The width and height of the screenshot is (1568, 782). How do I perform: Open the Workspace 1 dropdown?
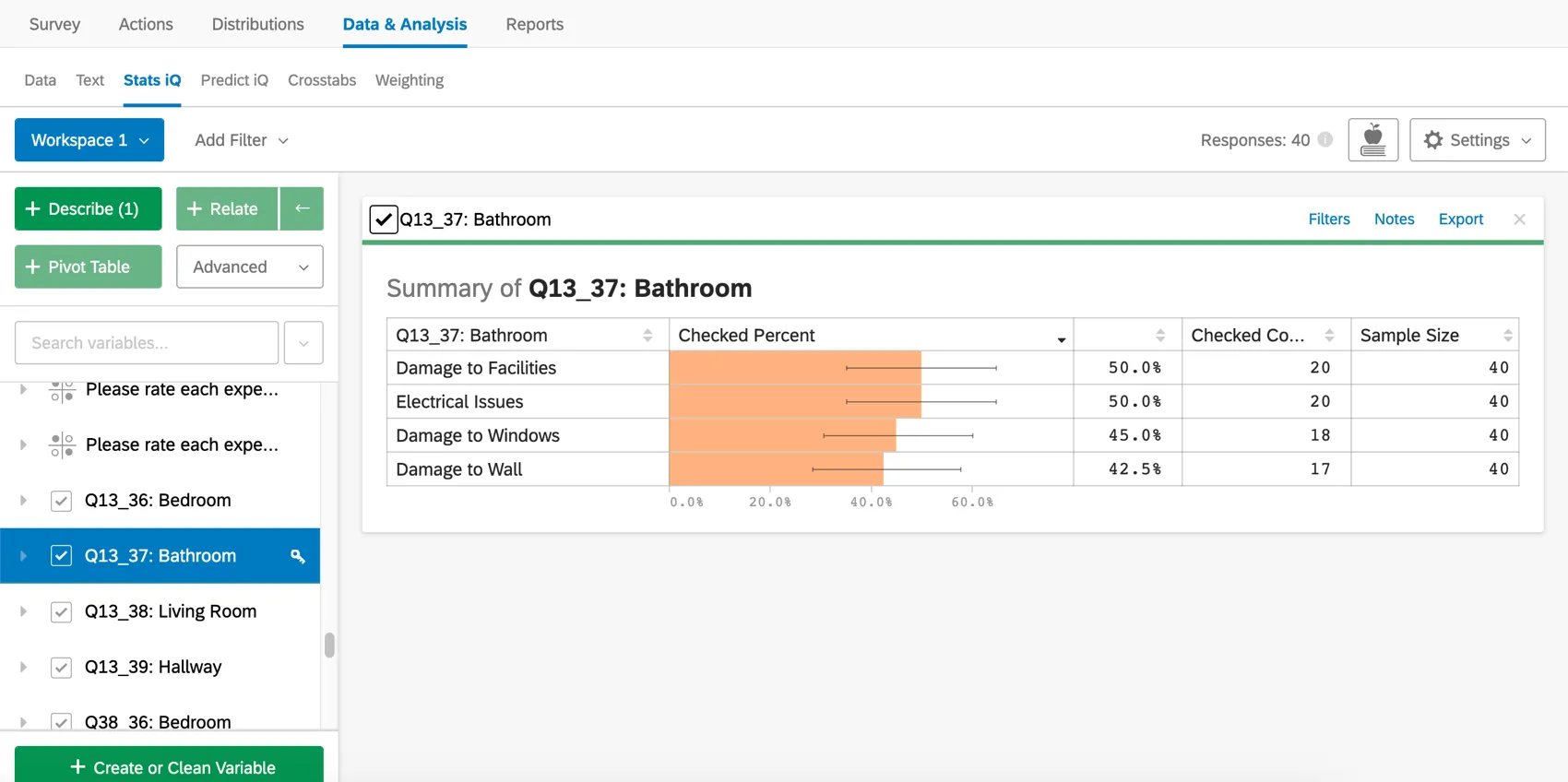(x=89, y=140)
